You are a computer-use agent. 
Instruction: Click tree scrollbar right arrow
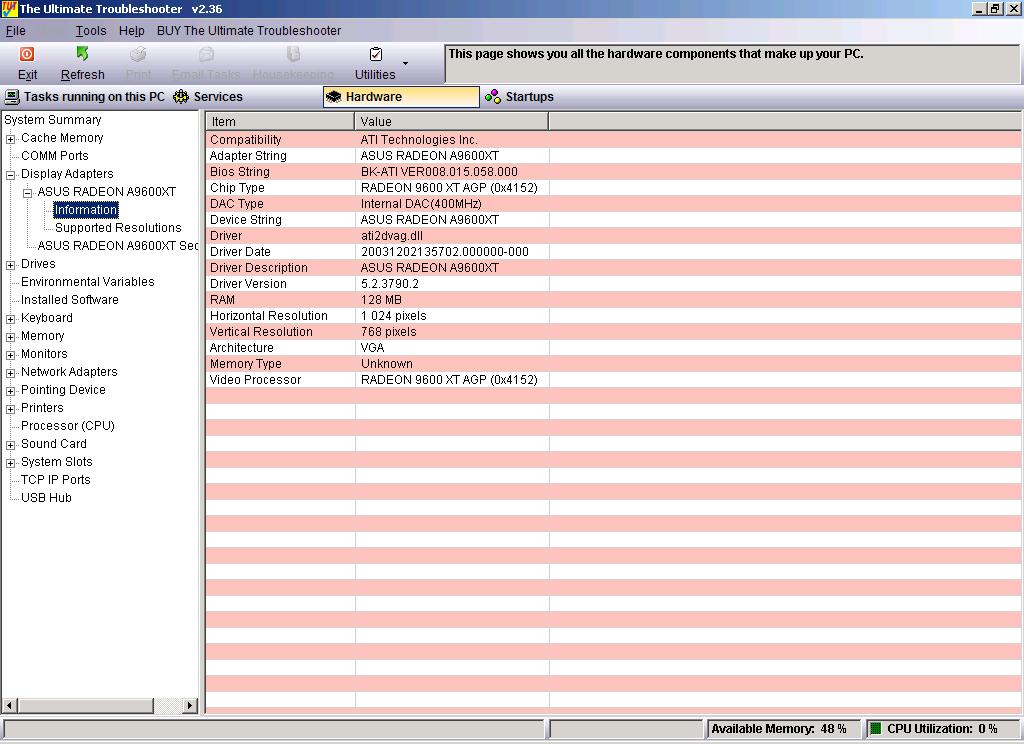coord(190,705)
